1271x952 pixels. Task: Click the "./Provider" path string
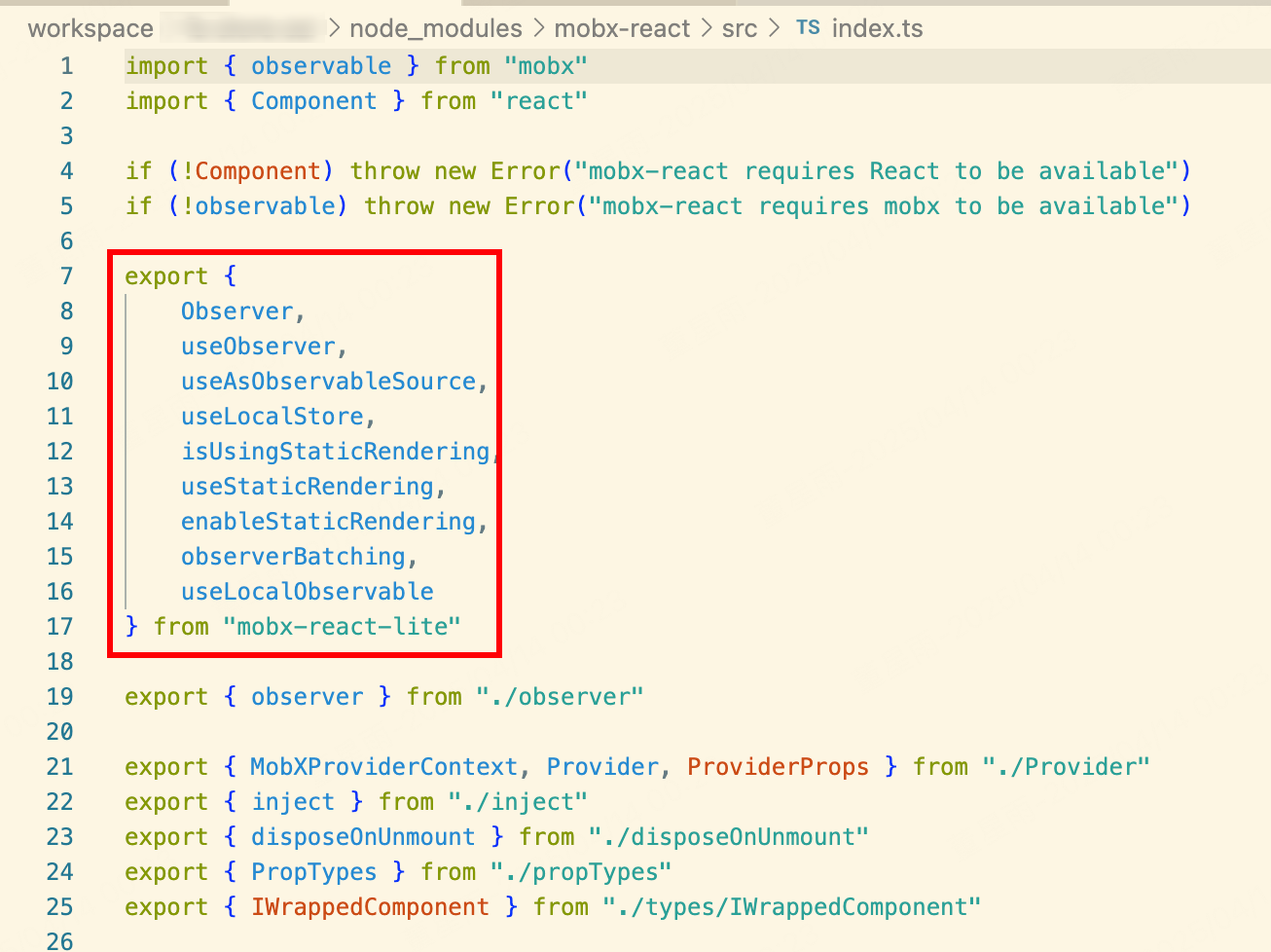pos(1066,767)
